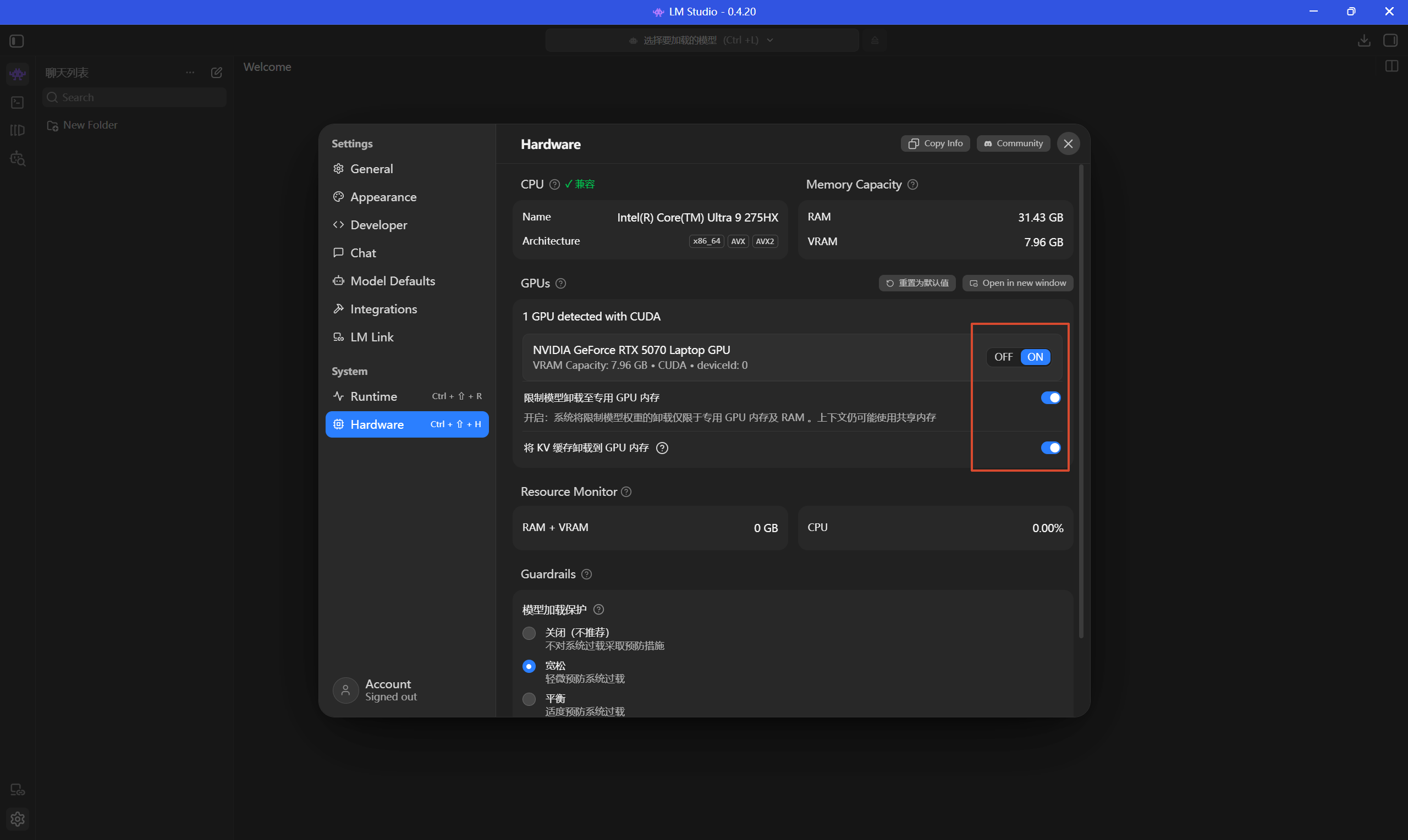Select the 平衡 radio option
This screenshot has height=840, width=1408.
(x=529, y=700)
